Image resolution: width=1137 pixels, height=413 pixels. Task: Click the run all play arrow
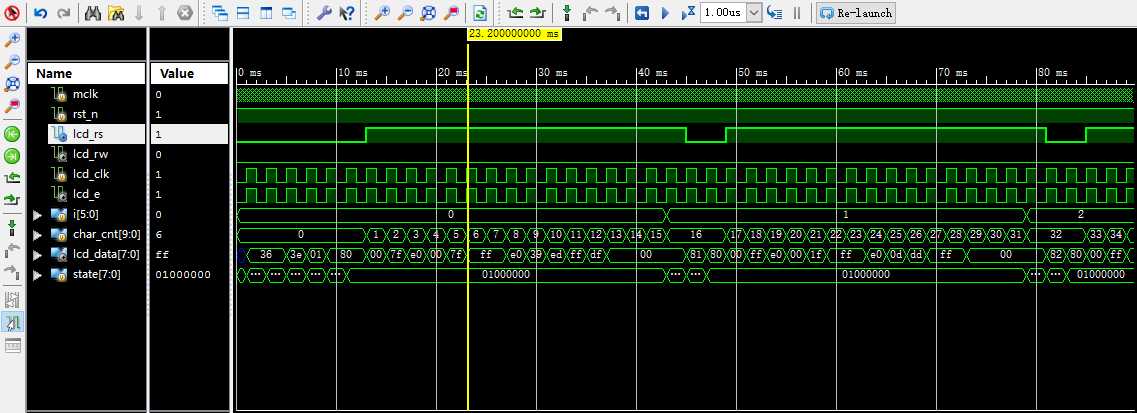[665, 12]
